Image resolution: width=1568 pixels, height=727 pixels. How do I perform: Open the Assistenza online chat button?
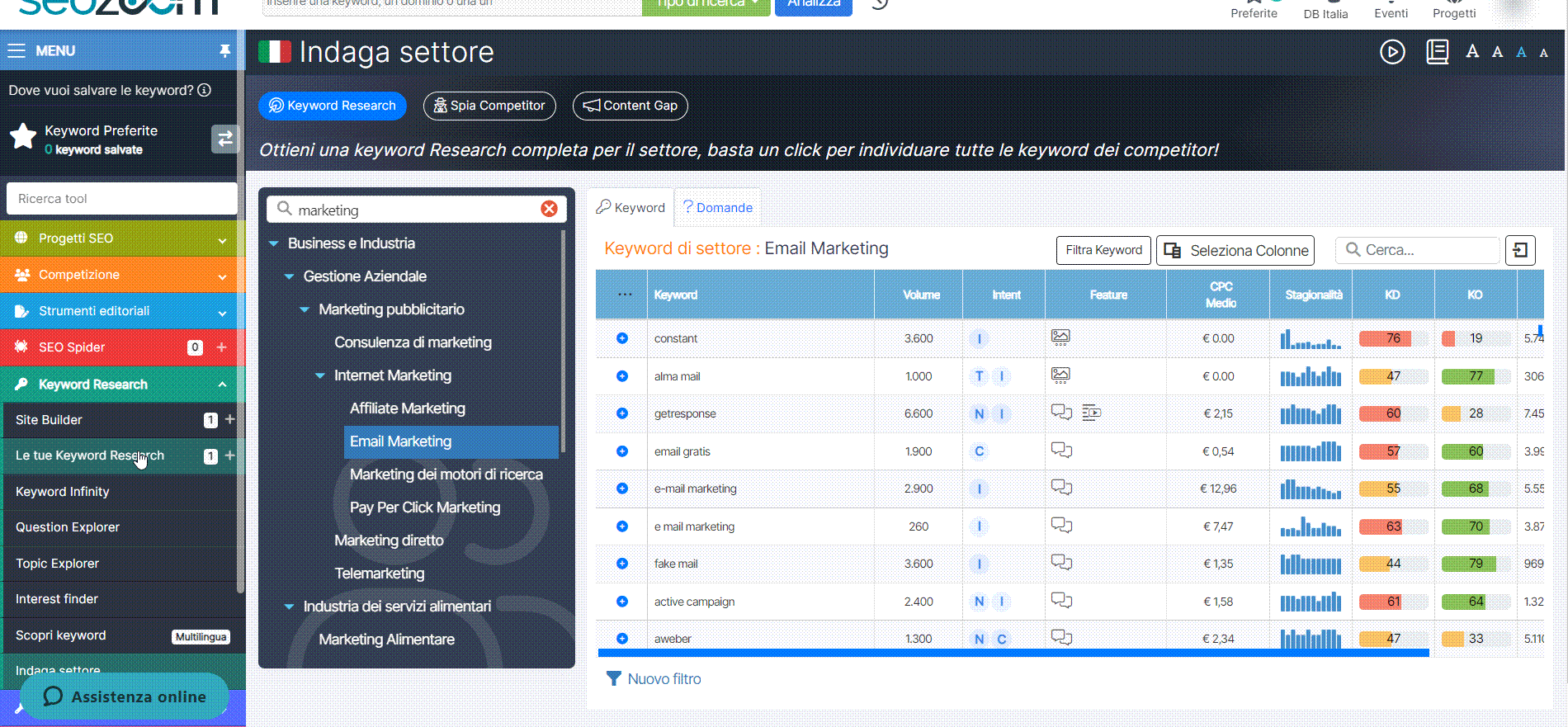pos(125,696)
